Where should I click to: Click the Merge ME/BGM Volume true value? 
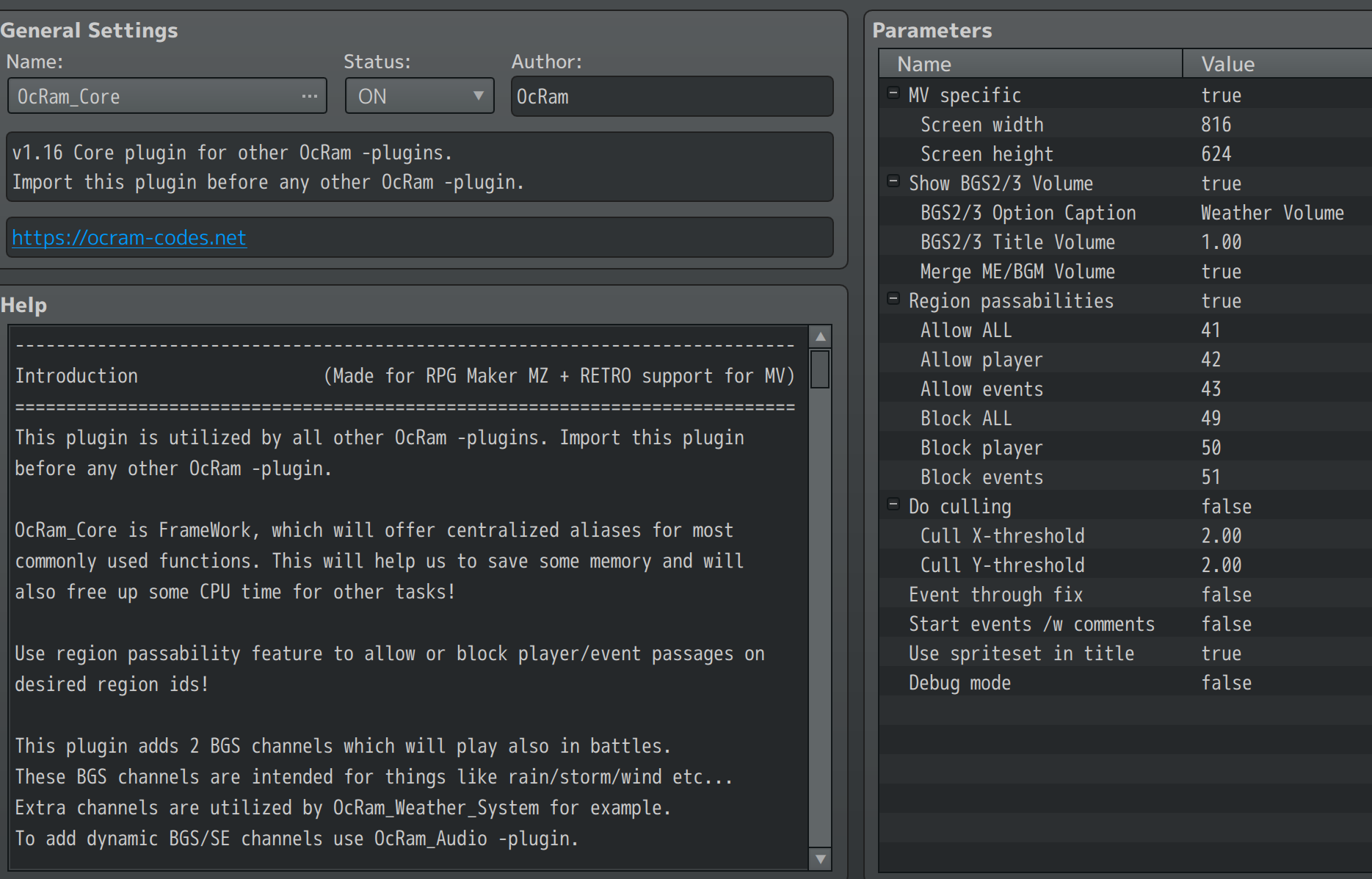(x=1222, y=272)
